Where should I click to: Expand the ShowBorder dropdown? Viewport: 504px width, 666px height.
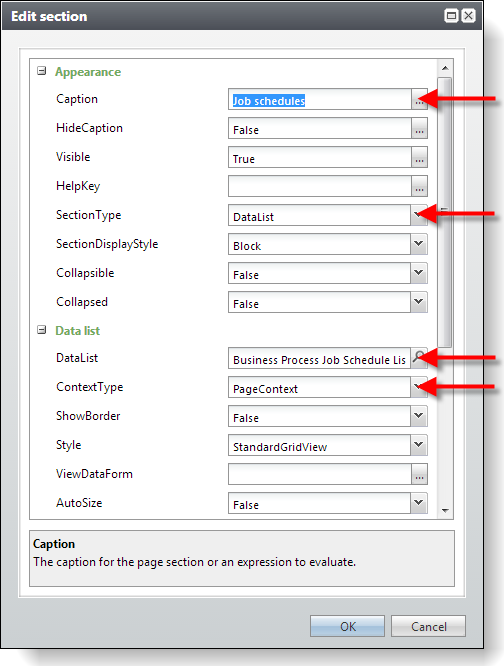(419, 416)
